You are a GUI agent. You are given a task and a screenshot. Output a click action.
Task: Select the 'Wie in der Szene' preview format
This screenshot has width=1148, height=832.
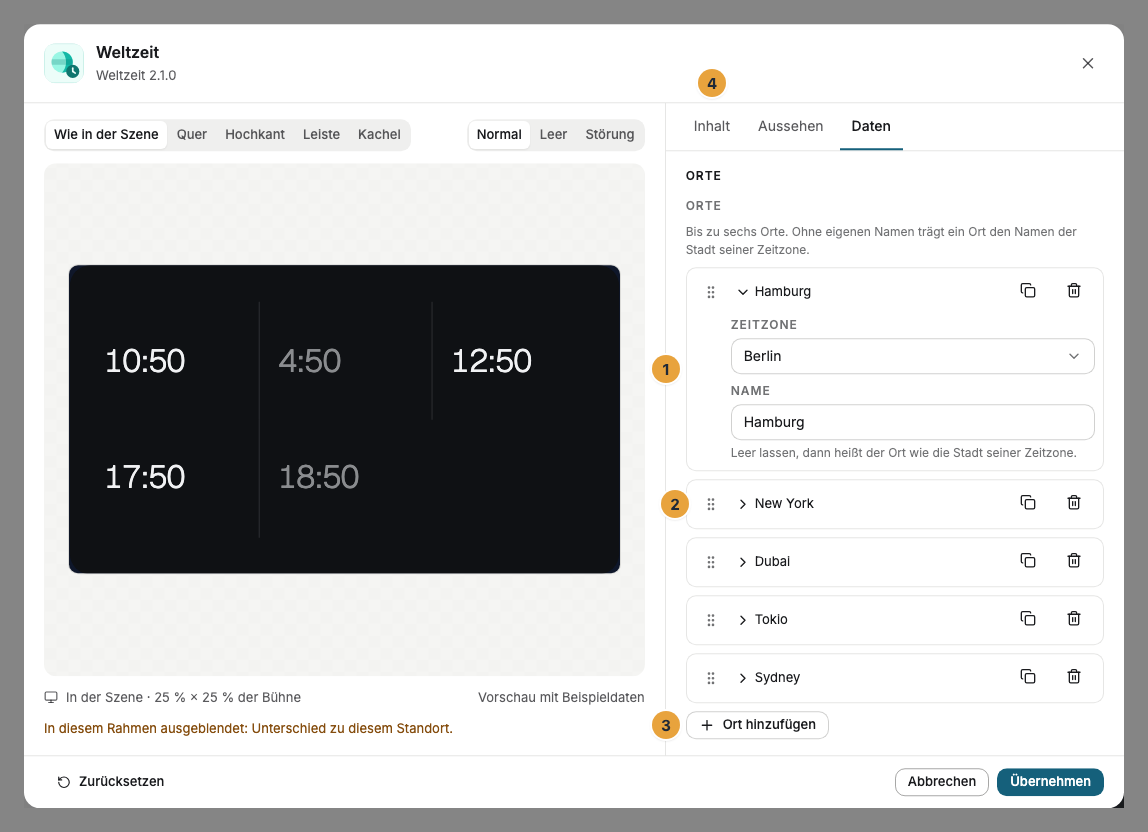(x=106, y=135)
